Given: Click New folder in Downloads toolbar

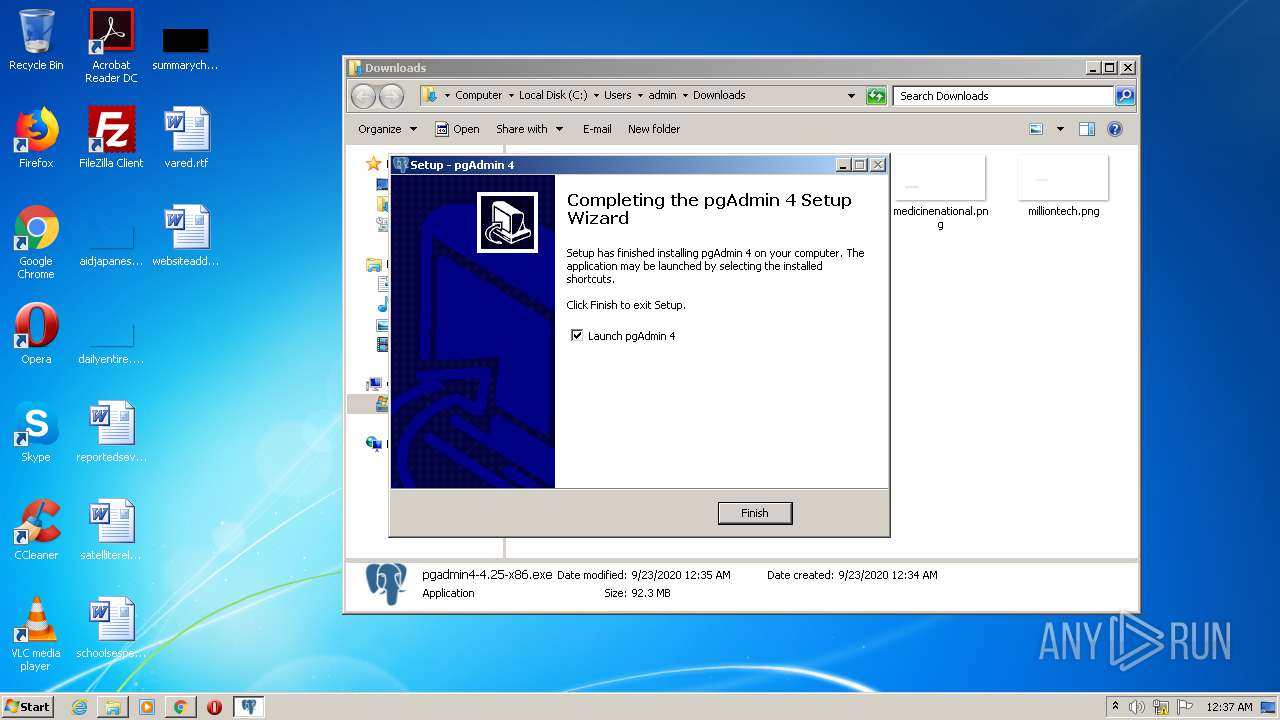Looking at the screenshot, I should point(654,129).
